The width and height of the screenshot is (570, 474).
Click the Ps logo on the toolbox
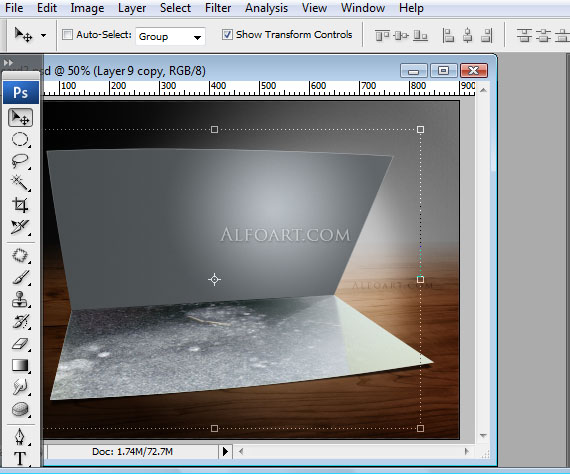point(21,92)
